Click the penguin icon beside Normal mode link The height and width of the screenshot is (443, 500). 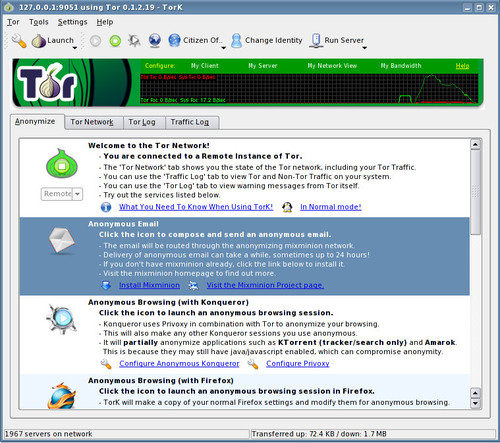click(x=287, y=207)
